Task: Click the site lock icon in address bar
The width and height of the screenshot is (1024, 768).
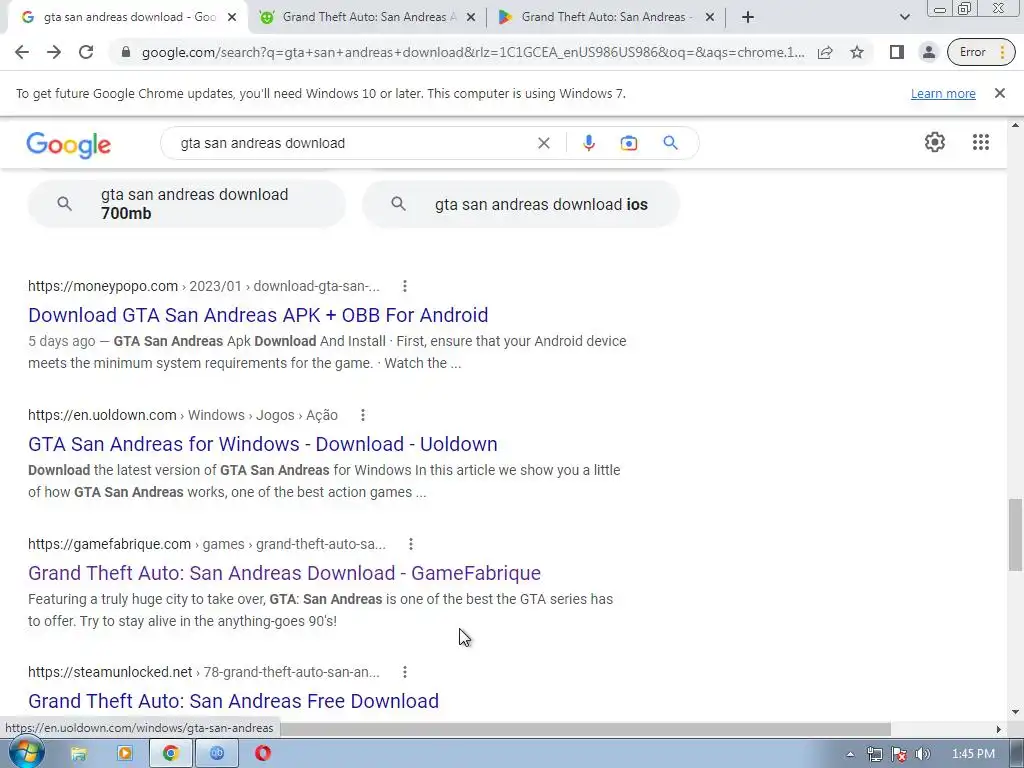Action: click(x=126, y=52)
